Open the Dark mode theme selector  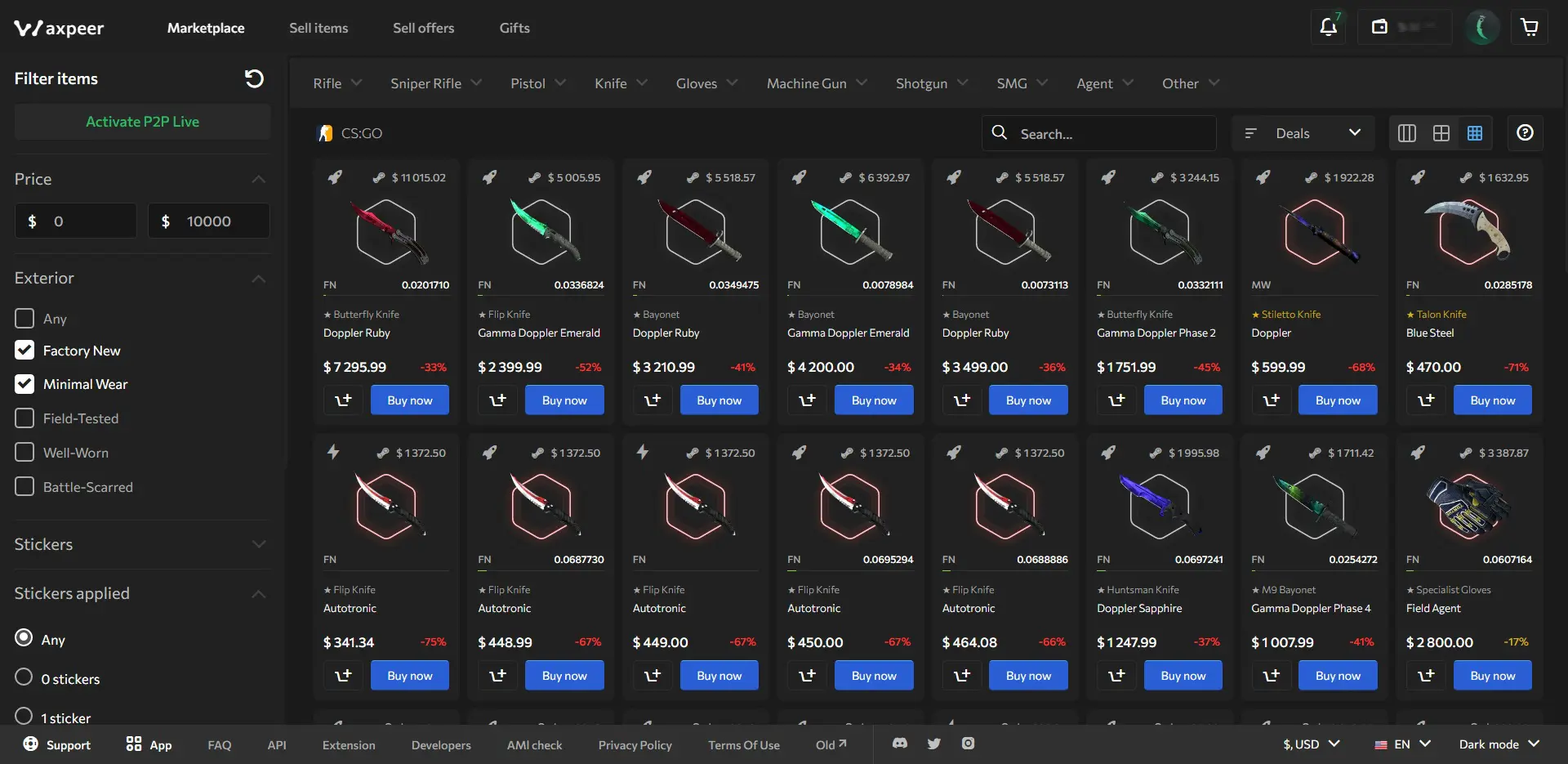coord(1499,744)
